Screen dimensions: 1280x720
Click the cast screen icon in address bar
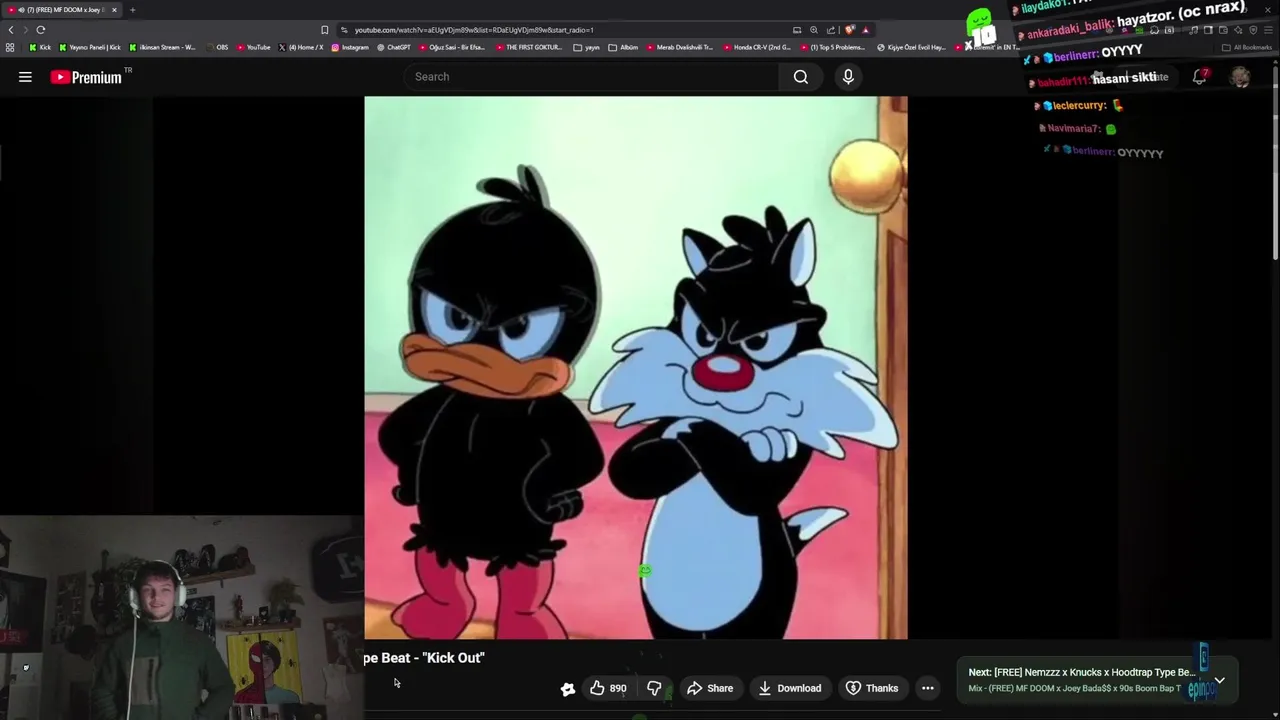coord(797,30)
